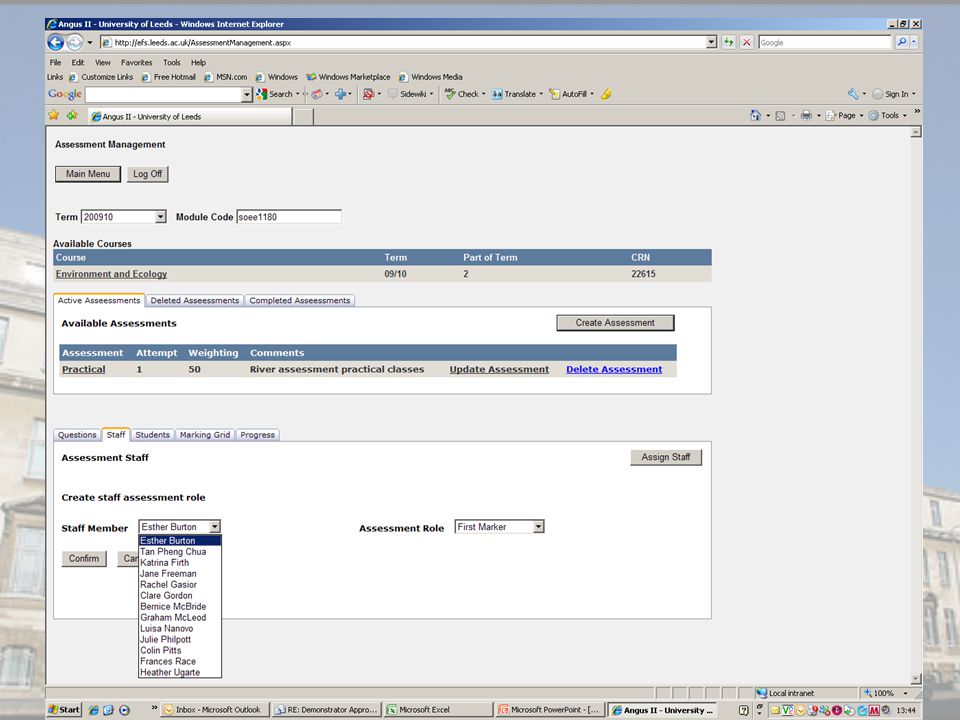The height and width of the screenshot is (720, 960).
Task: Click the Free Hotmail link in Links bar
Action: pyautogui.click(x=169, y=77)
